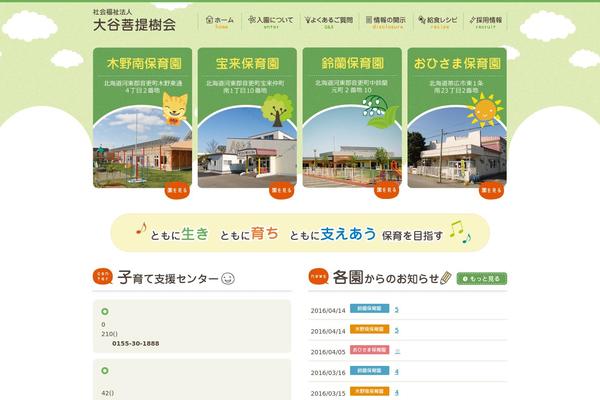Viewport: 600px width, 400px height.
Task: Click the orange 木野南保育園 tag on 2016/03/15
Action: click(369, 391)
